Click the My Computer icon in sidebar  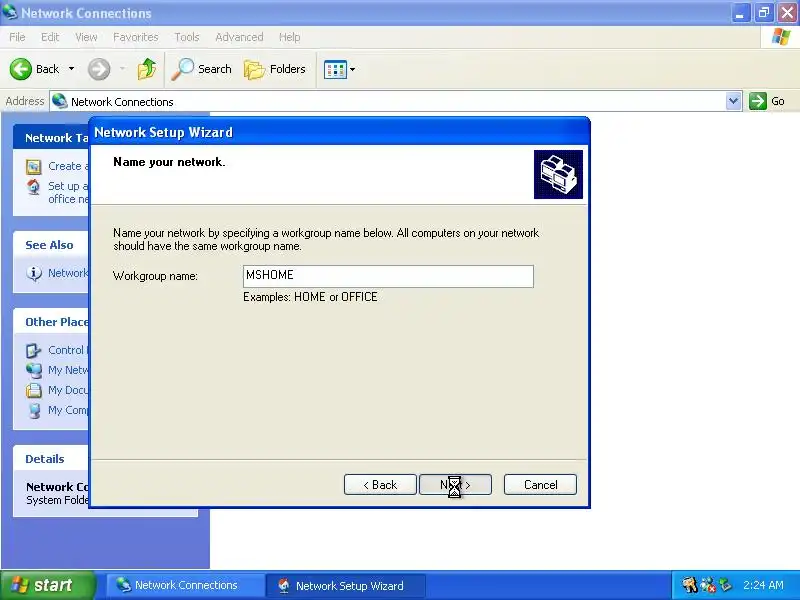[x=34, y=411]
